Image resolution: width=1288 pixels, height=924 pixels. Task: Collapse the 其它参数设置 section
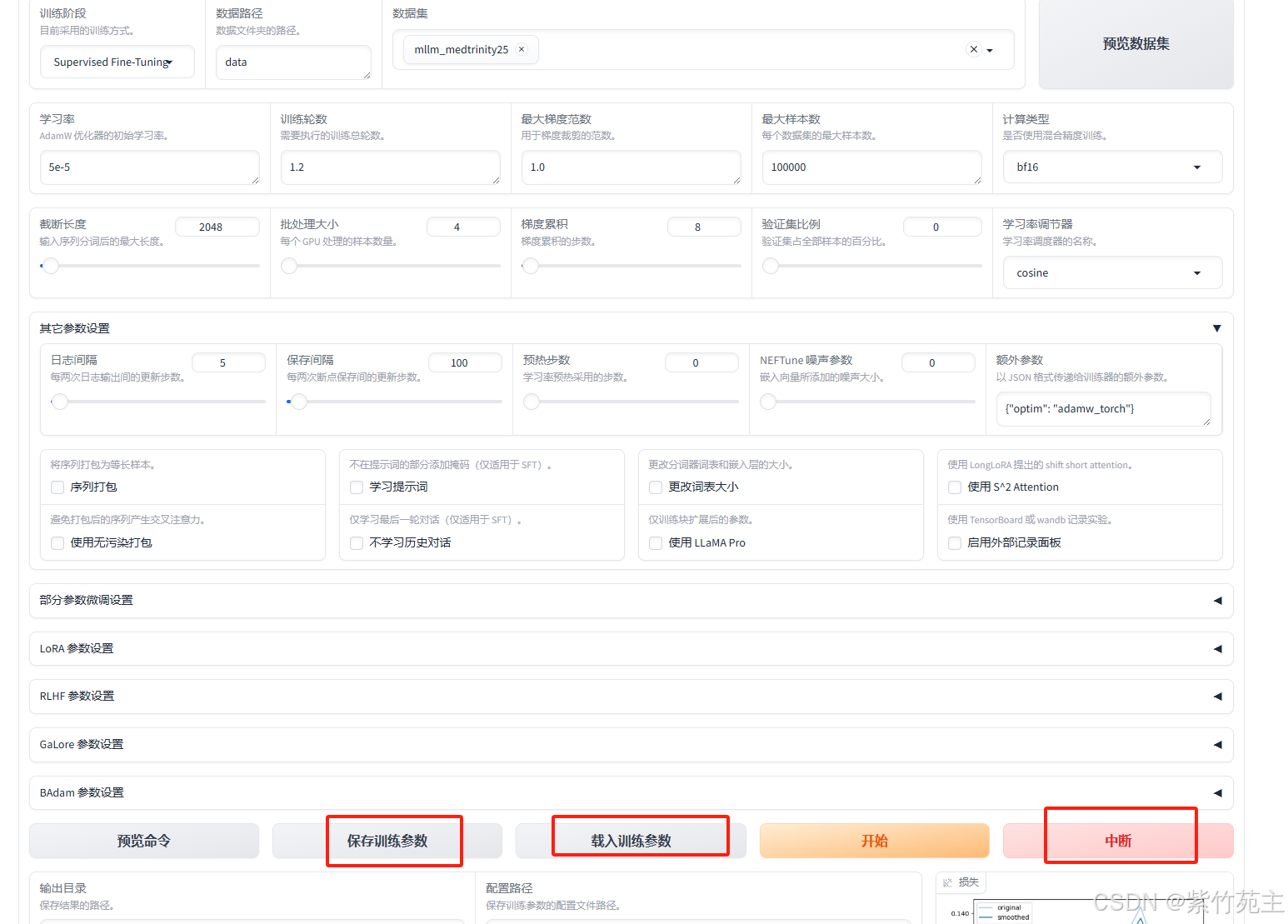1216,328
